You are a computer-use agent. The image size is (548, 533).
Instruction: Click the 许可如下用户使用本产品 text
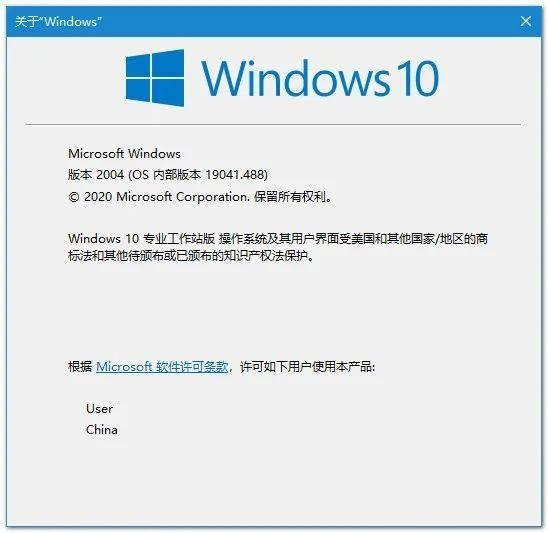(x=305, y=367)
